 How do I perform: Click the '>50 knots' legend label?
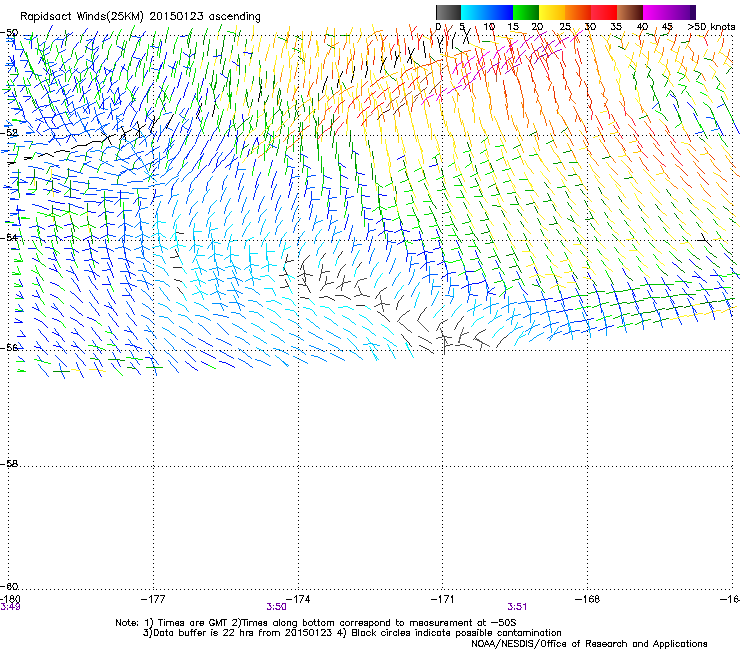(x=711, y=27)
